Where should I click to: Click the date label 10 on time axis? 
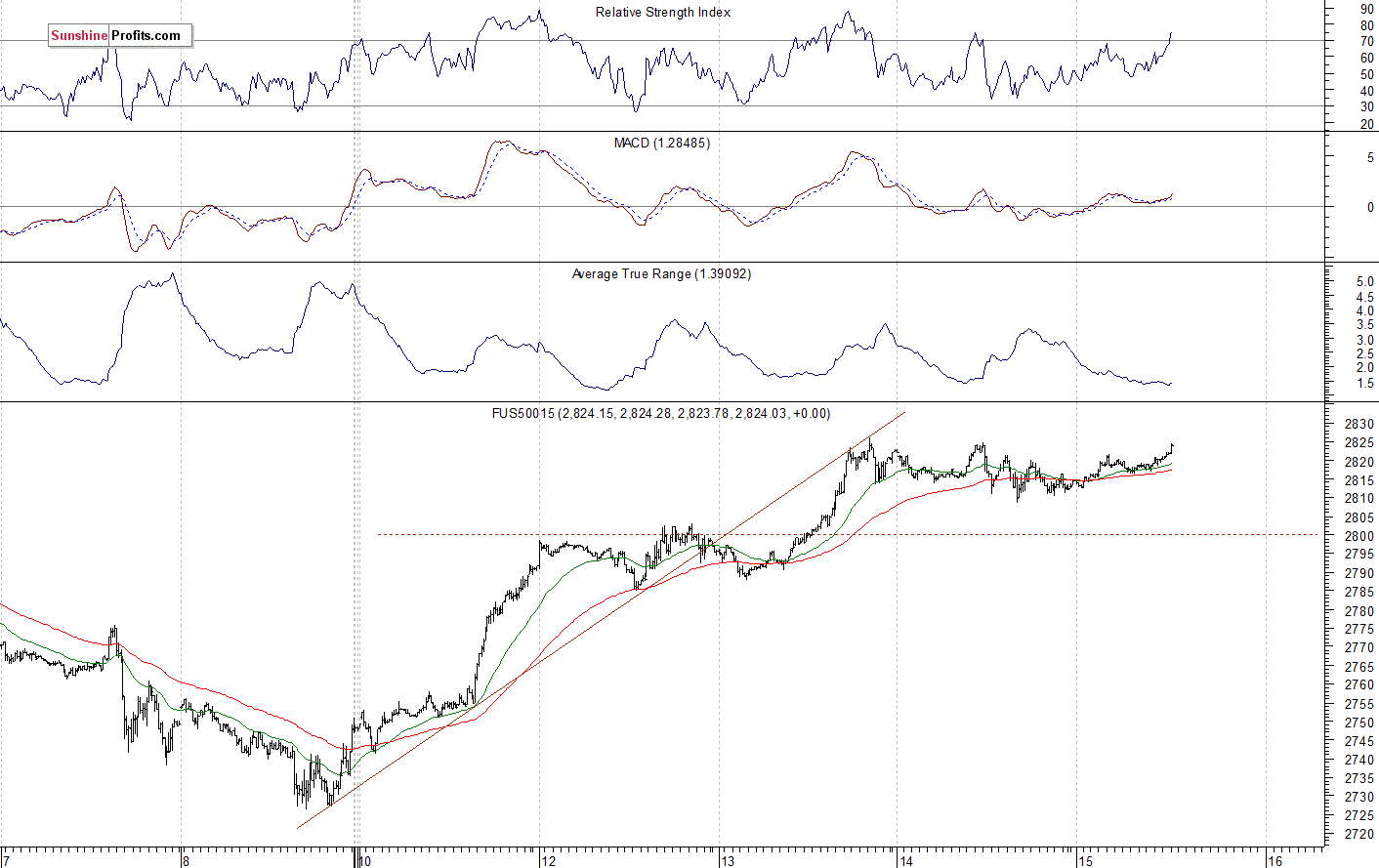point(364,861)
